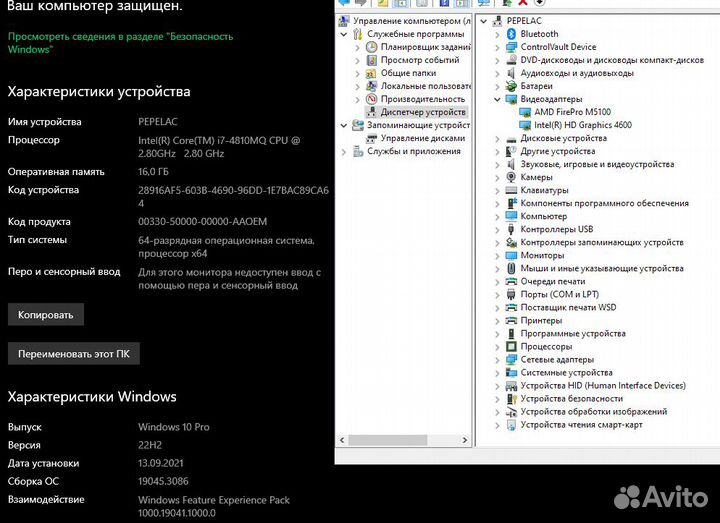Collapse the PEPELAC root node
This screenshot has width=720, height=523.
click(x=484, y=21)
